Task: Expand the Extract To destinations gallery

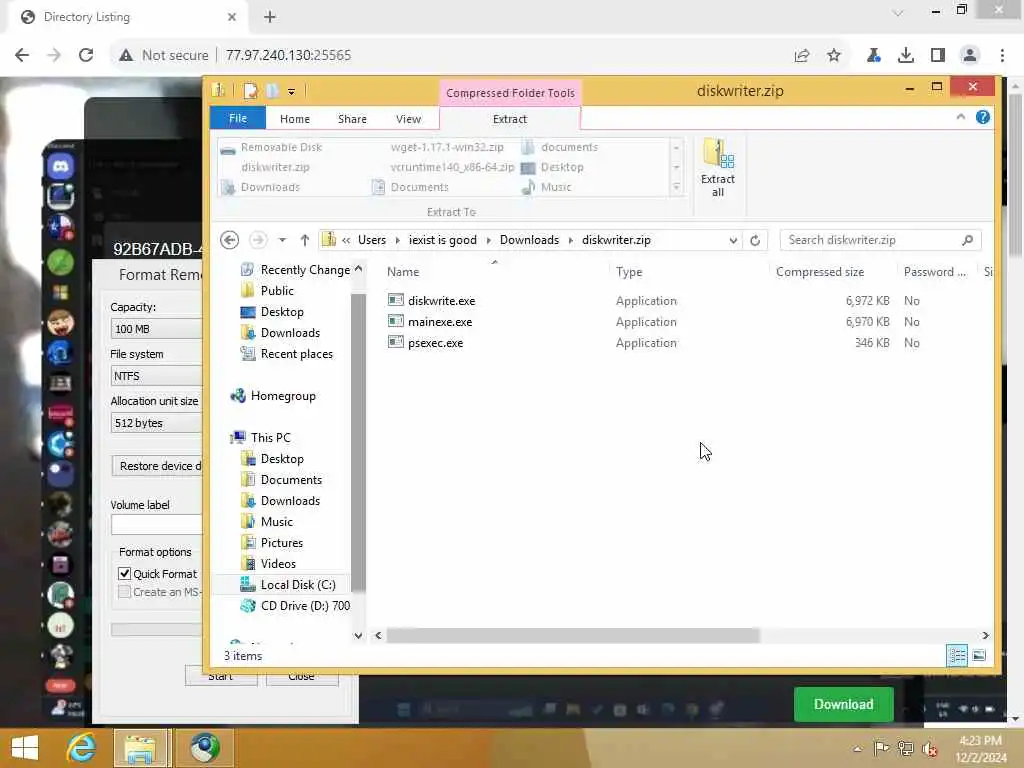Action: [677, 187]
